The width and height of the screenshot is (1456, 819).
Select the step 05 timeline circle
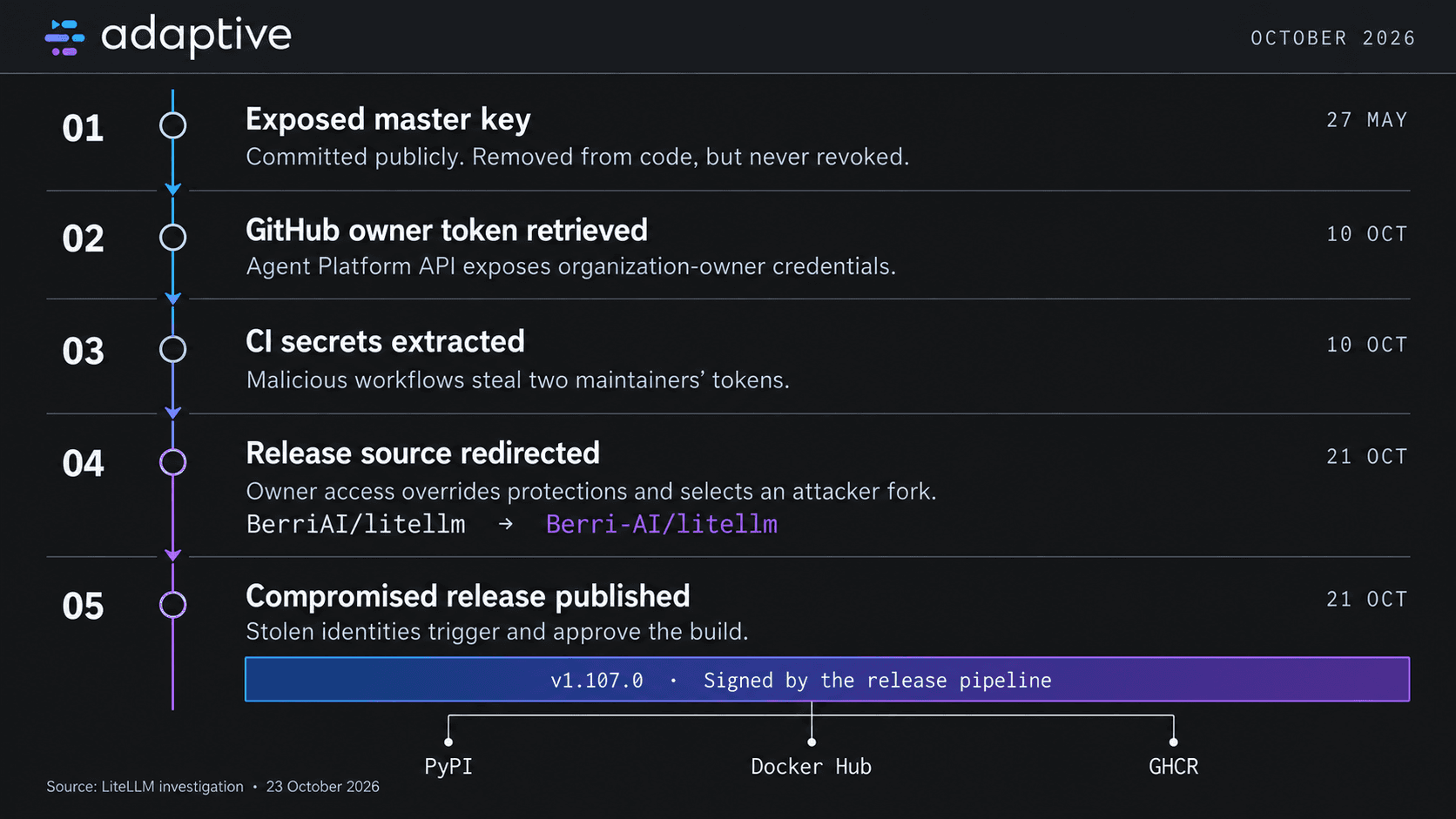[x=172, y=605]
